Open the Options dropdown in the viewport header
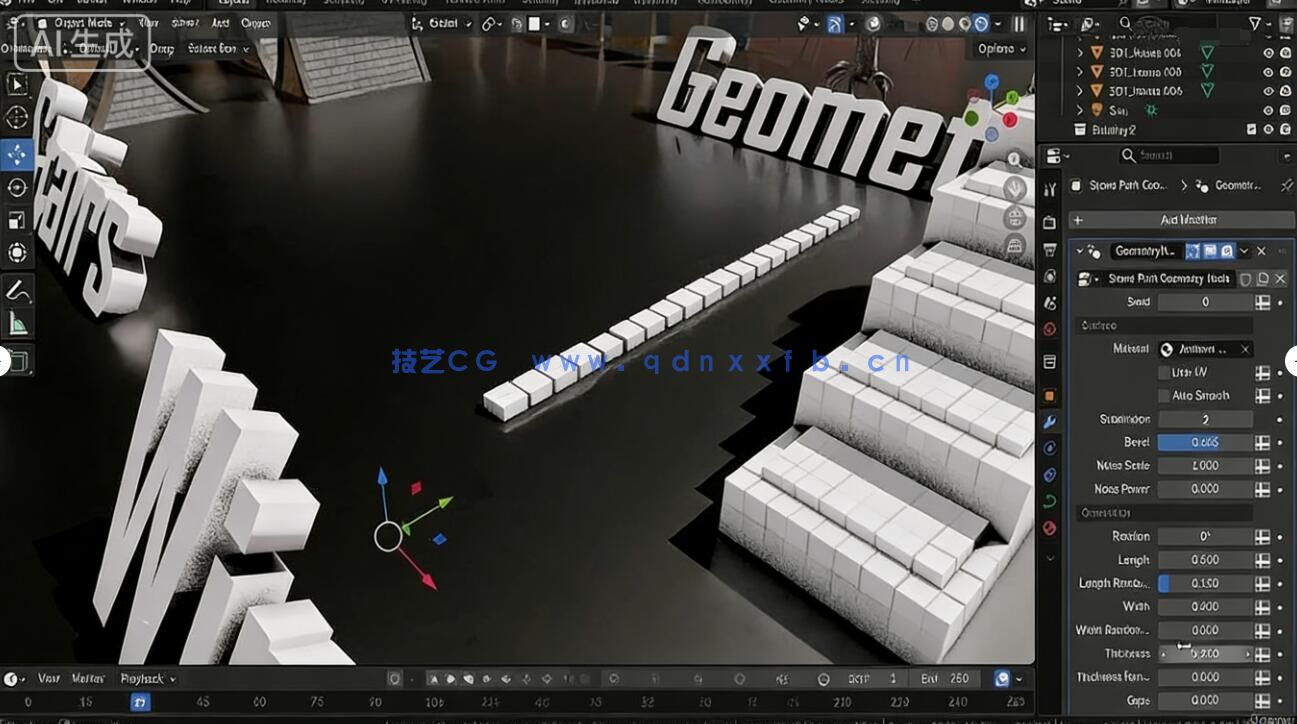 click(x=1003, y=49)
